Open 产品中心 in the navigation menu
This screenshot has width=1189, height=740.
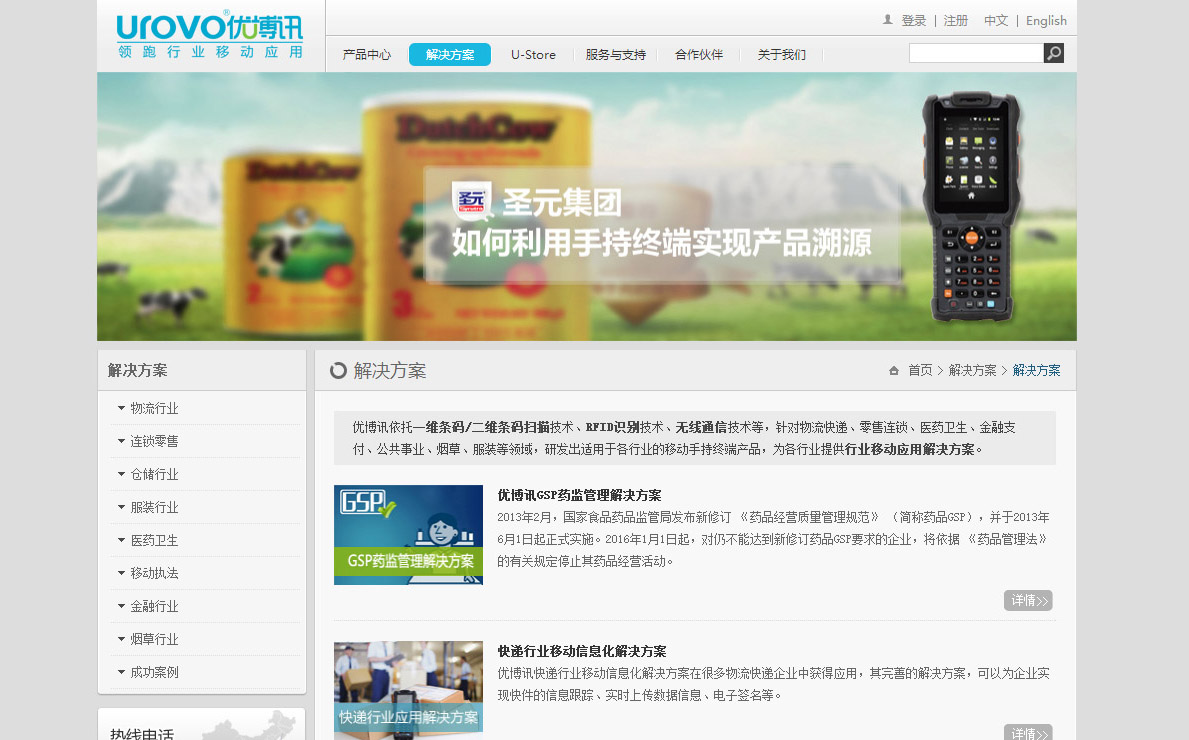(x=367, y=55)
